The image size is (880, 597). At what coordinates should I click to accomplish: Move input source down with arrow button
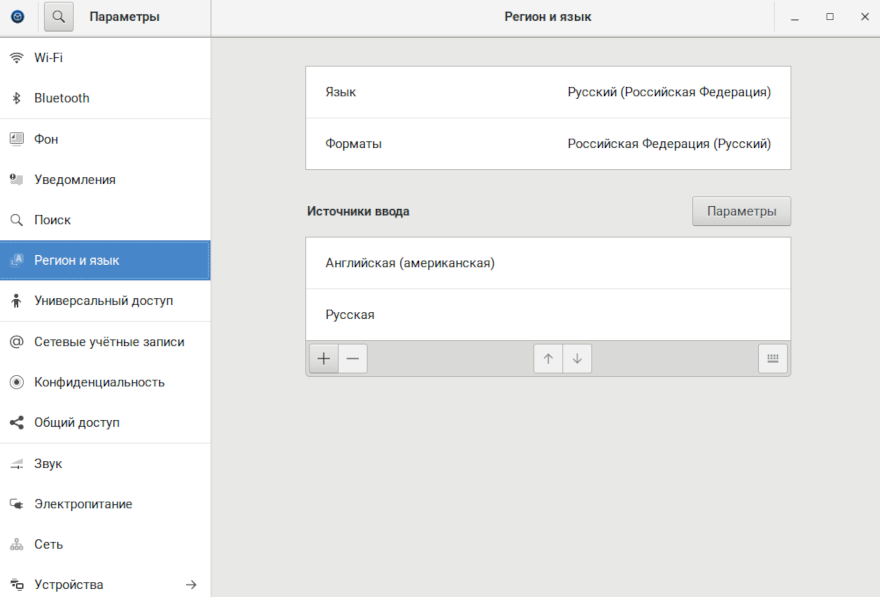[577, 358]
